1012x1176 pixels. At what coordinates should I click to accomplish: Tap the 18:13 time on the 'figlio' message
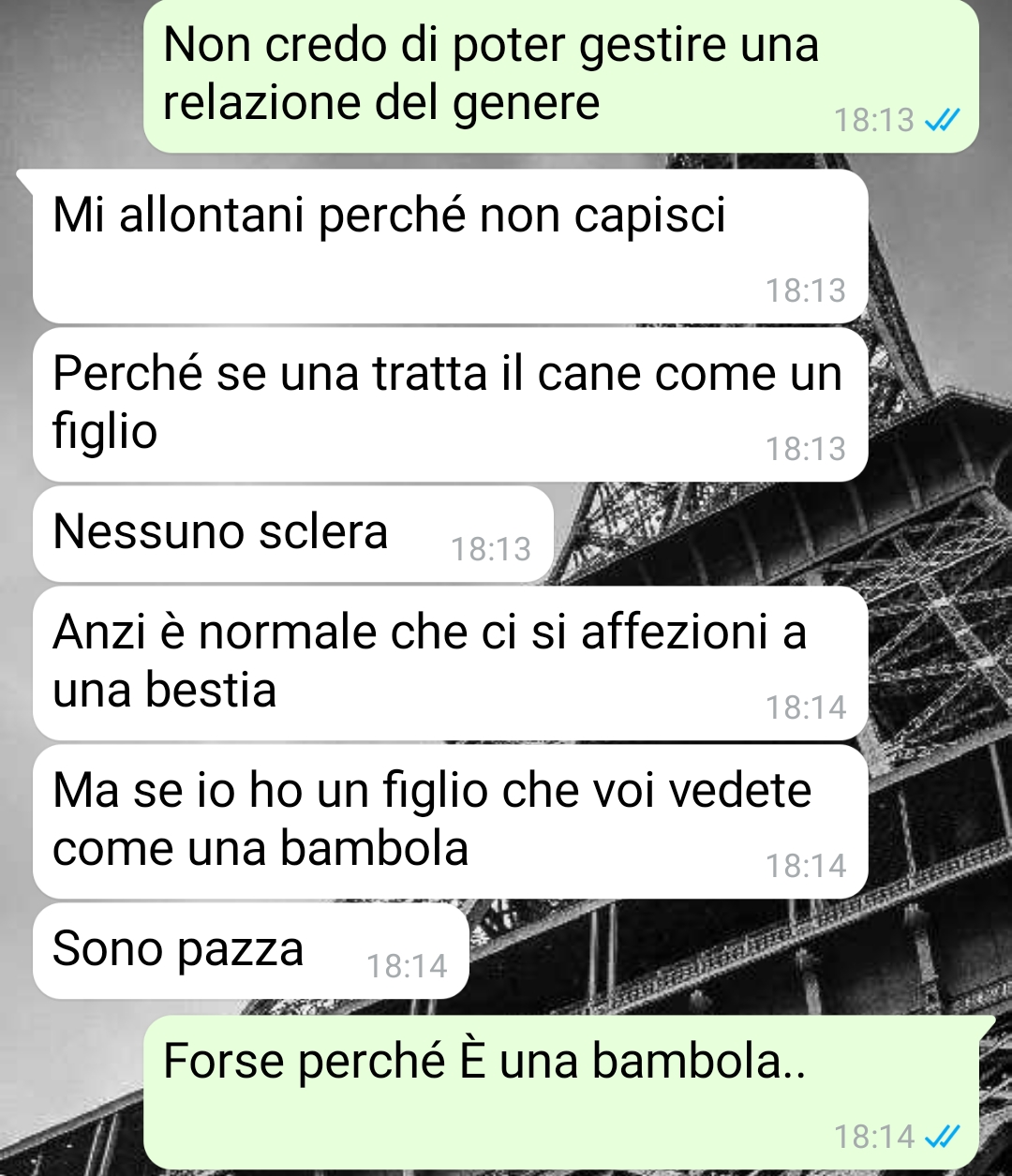click(805, 449)
